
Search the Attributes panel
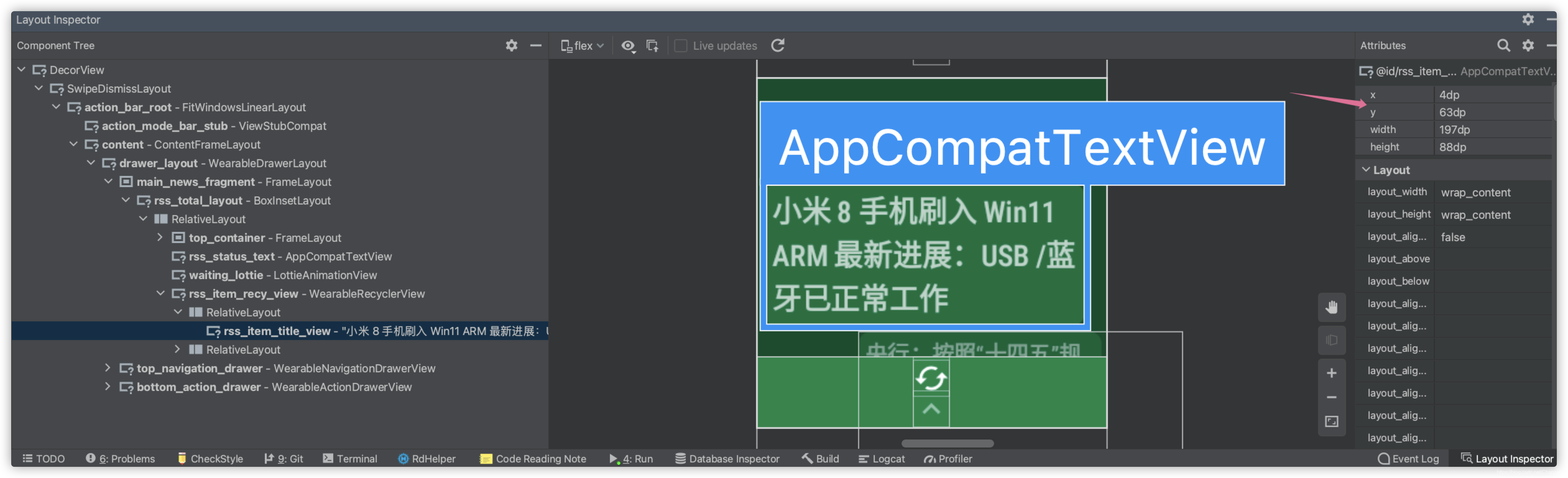point(1504,45)
